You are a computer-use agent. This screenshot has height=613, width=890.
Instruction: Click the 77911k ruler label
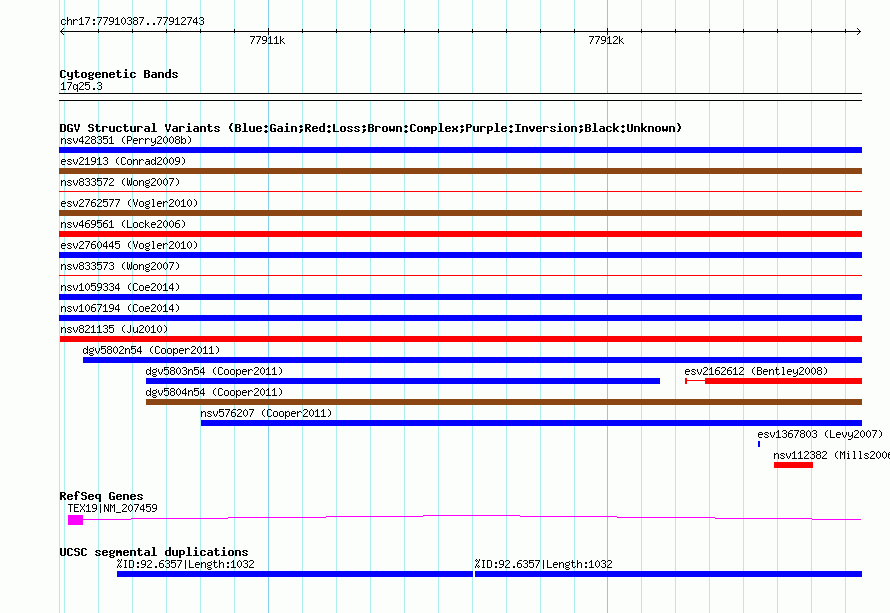pyautogui.click(x=267, y=40)
